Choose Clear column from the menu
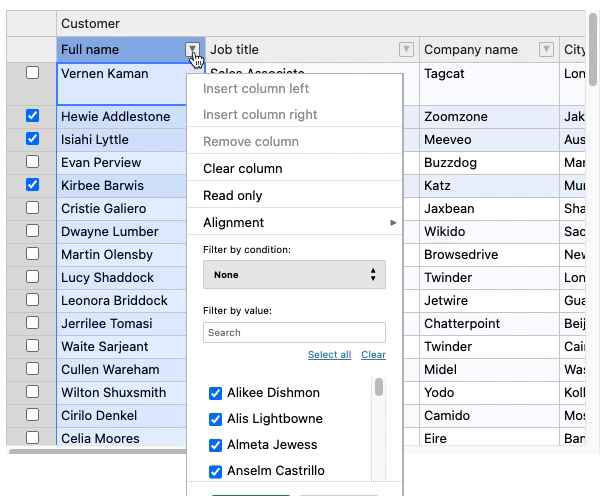 pos(294,169)
